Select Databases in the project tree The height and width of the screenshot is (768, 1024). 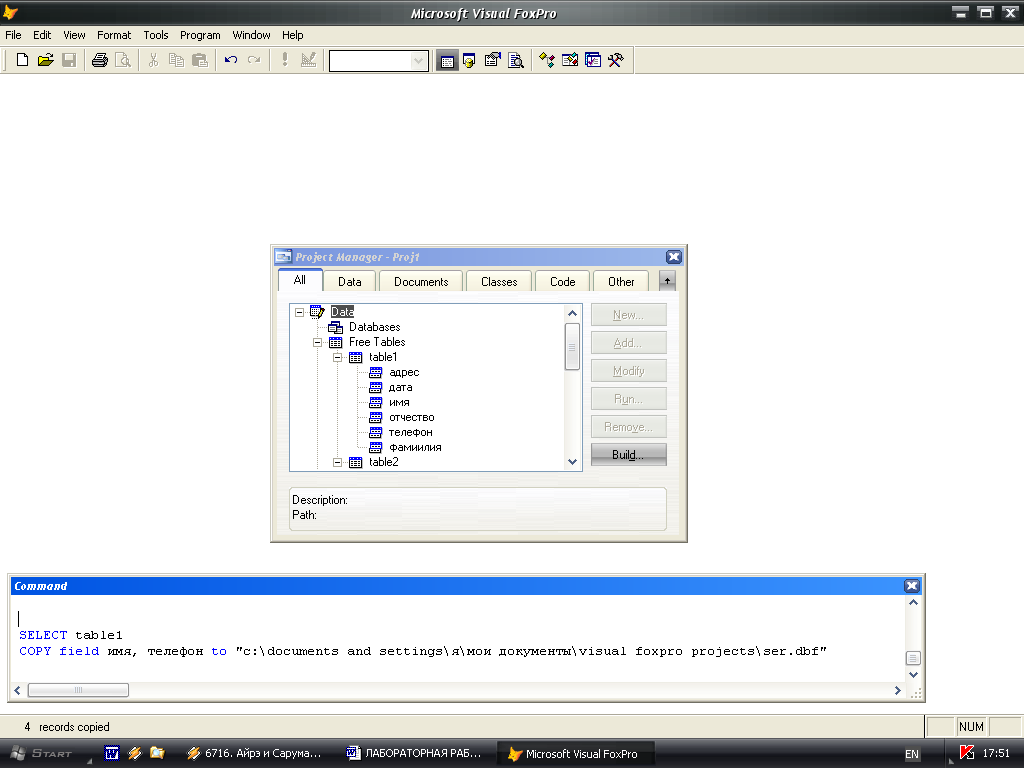click(374, 327)
